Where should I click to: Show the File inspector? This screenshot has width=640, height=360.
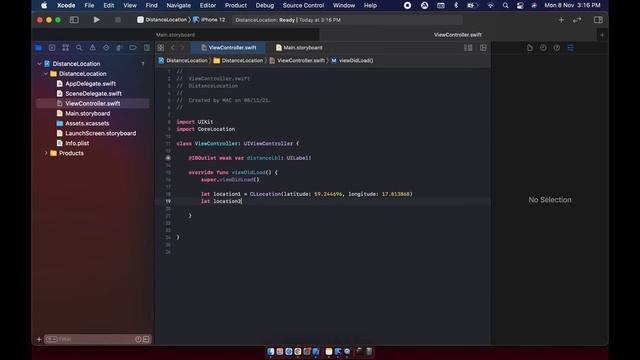coord(530,48)
